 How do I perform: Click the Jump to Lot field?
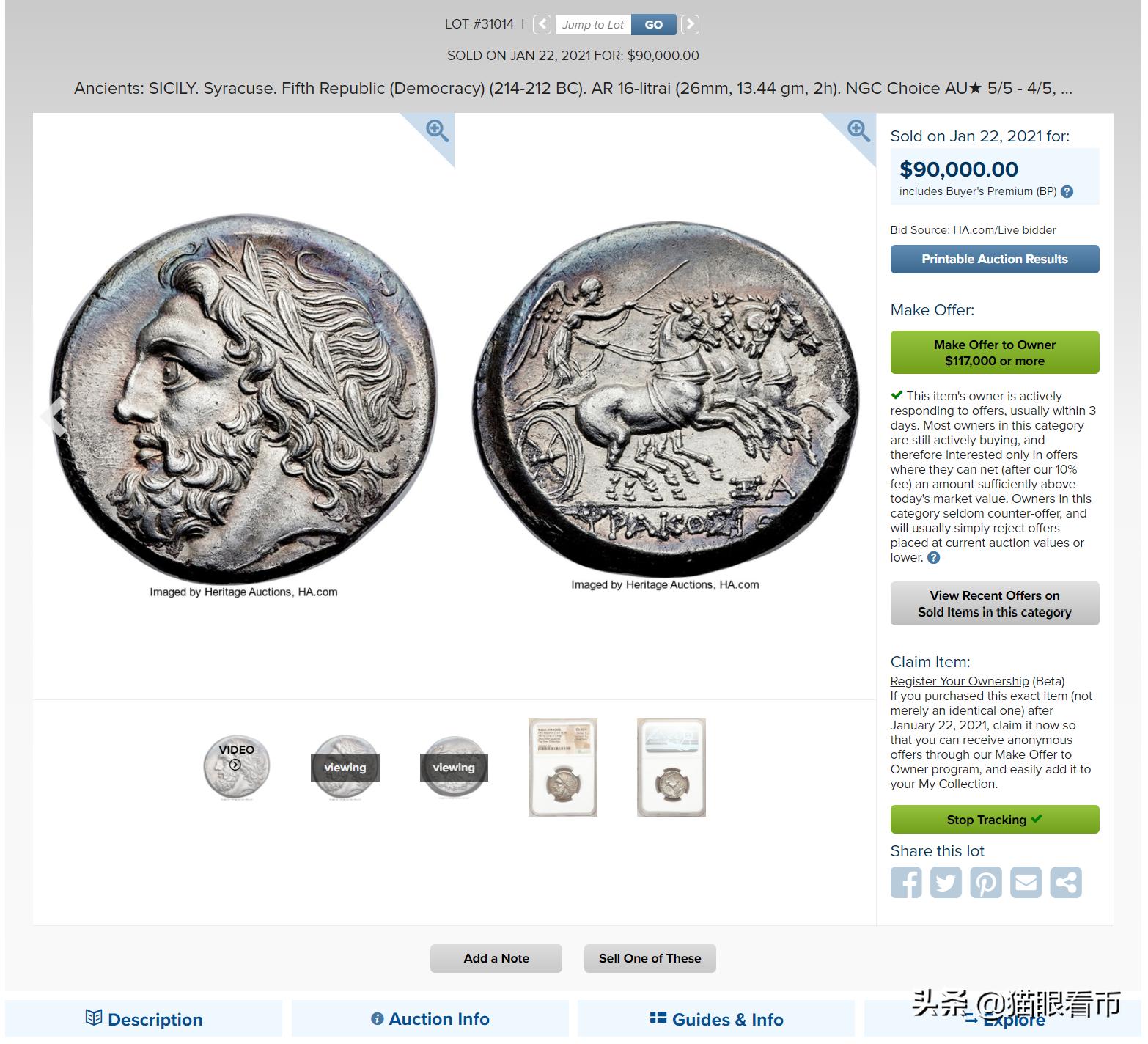(x=593, y=24)
